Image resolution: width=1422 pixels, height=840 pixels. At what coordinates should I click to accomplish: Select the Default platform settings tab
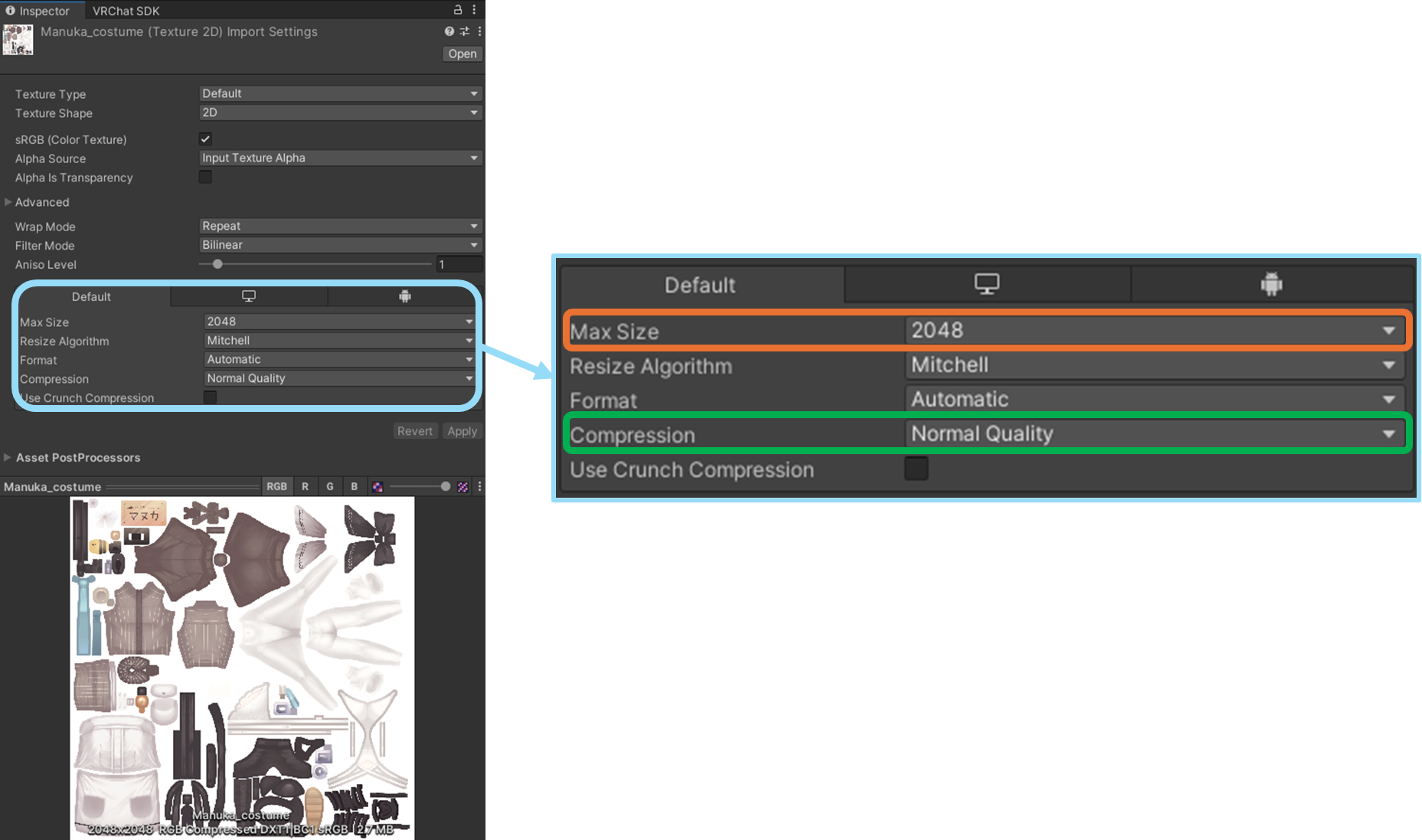coord(91,297)
